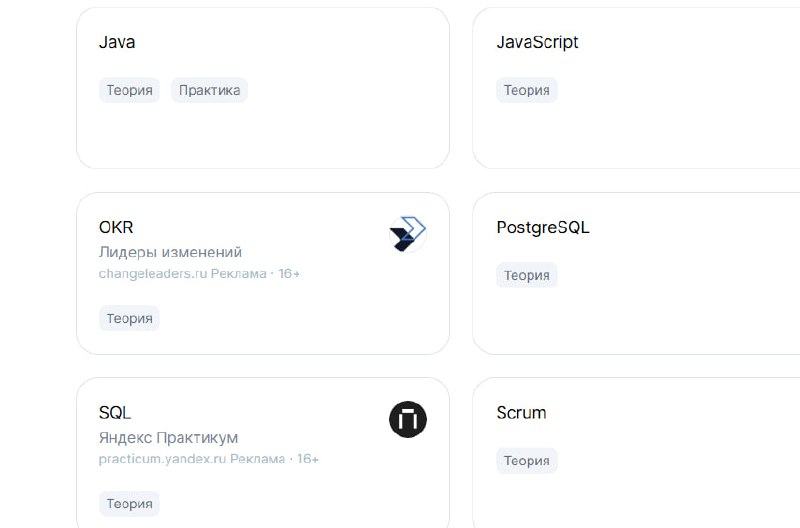Select the Теория tag under OKR
Image resolution: width=800 pixels, height=528 pixels.
(129, 318)
